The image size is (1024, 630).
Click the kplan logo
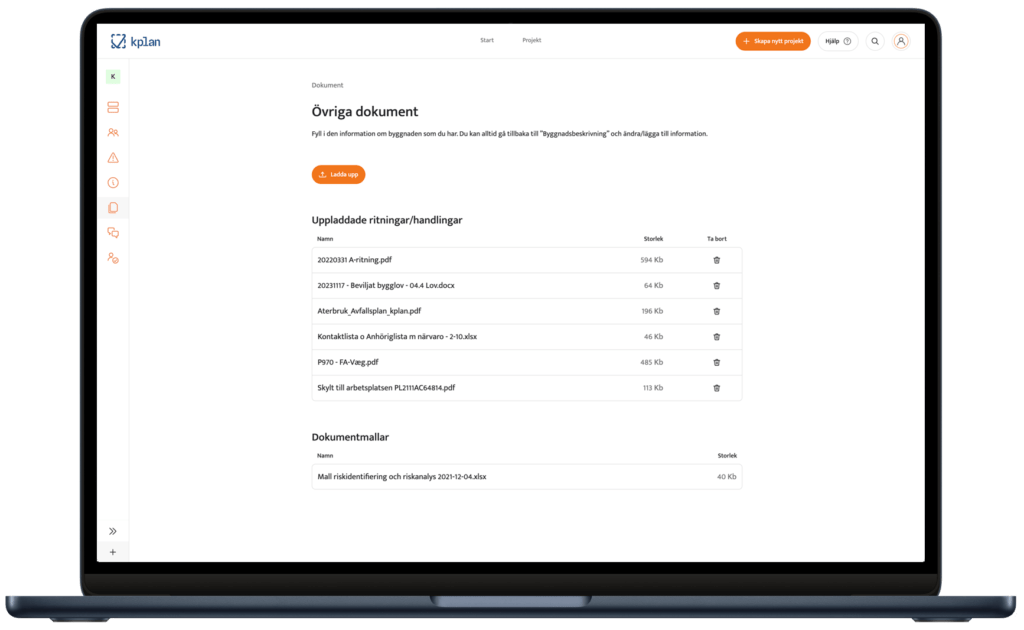tap(135, 41)
